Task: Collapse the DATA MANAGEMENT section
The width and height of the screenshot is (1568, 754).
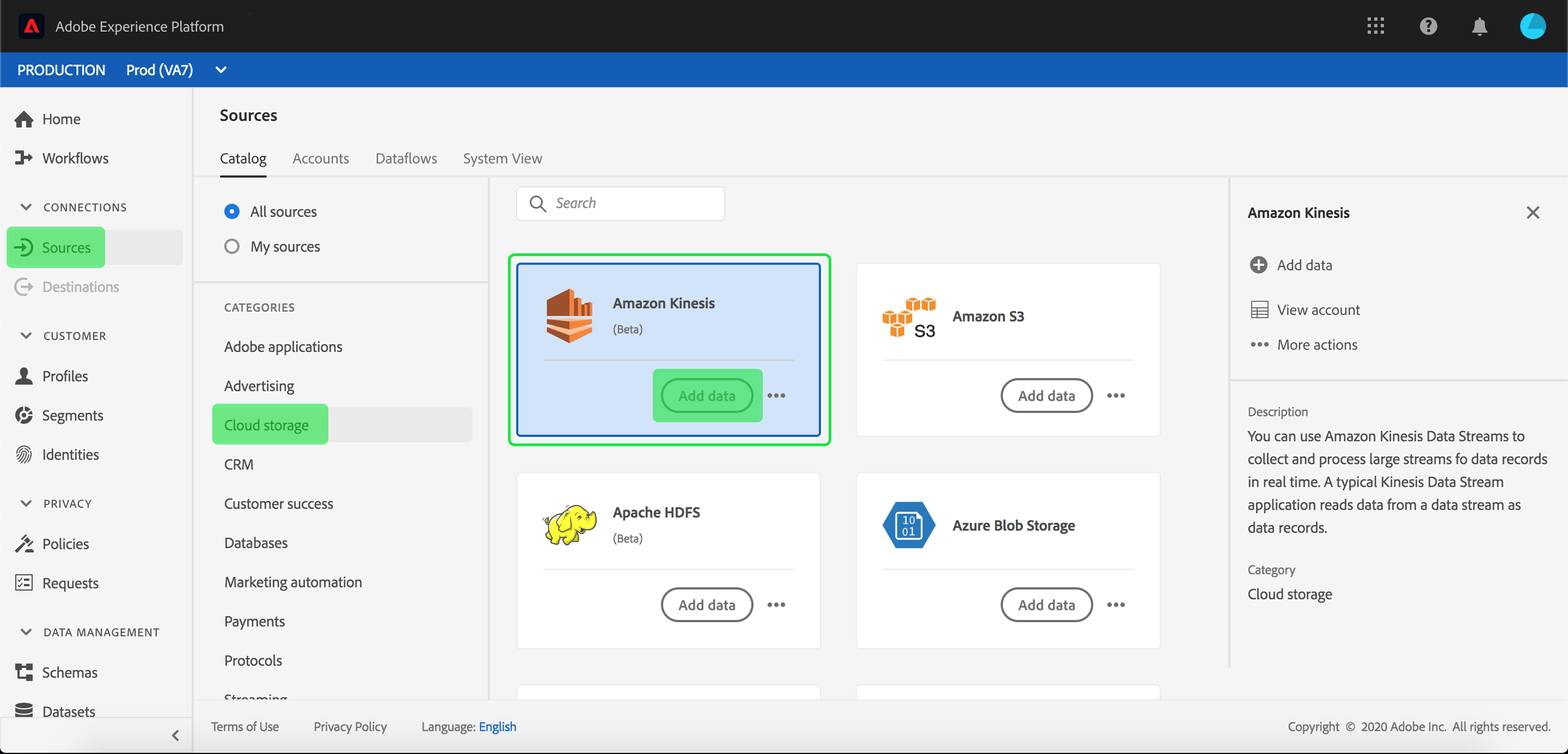Action: click(26, 631)
